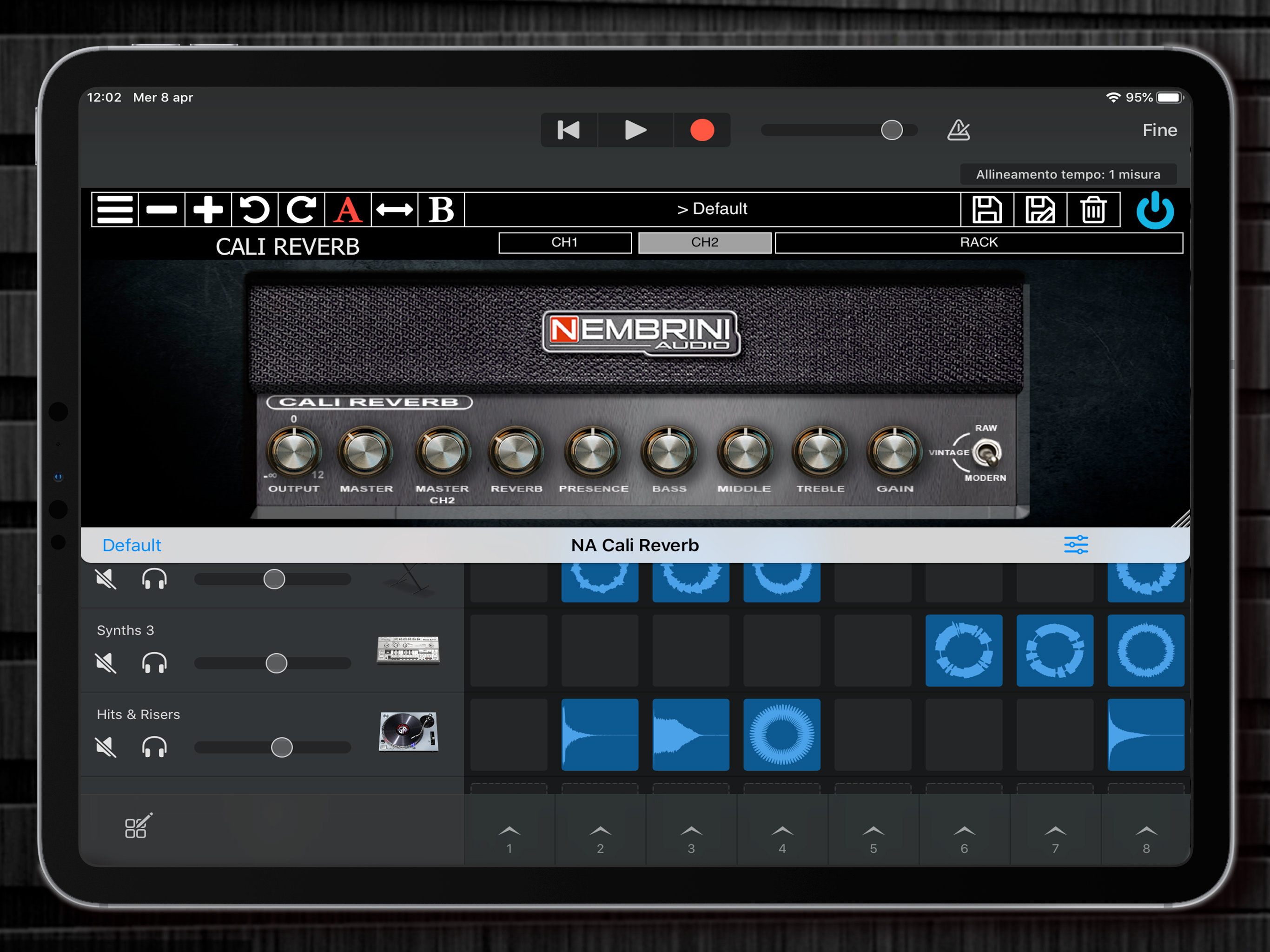The height and width of the screenshot is (952, 1270).
Task: Open the plugin hamburger menu
Action: [x=115, y=210]
